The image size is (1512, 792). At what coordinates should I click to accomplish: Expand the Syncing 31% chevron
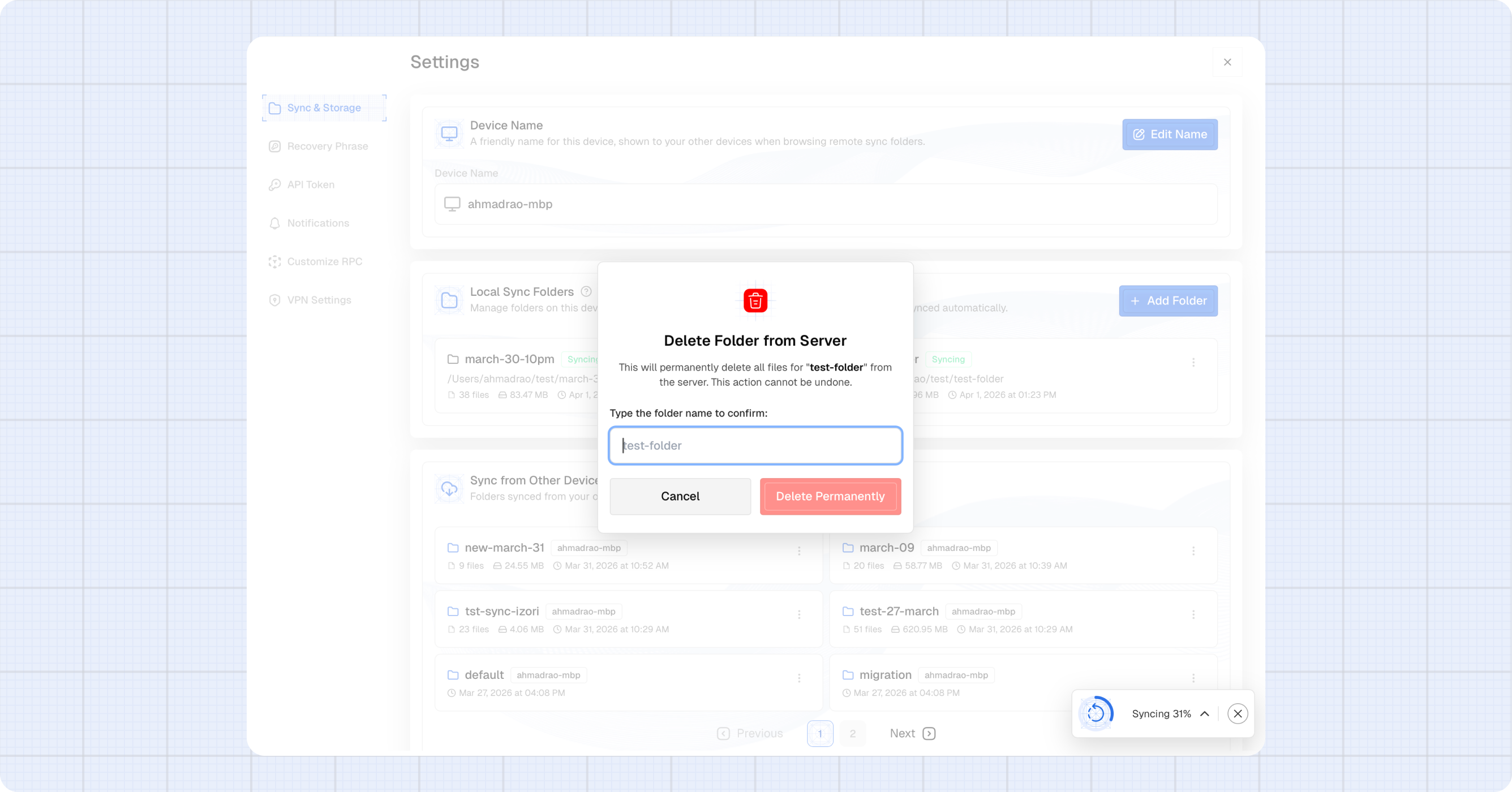1204,713
